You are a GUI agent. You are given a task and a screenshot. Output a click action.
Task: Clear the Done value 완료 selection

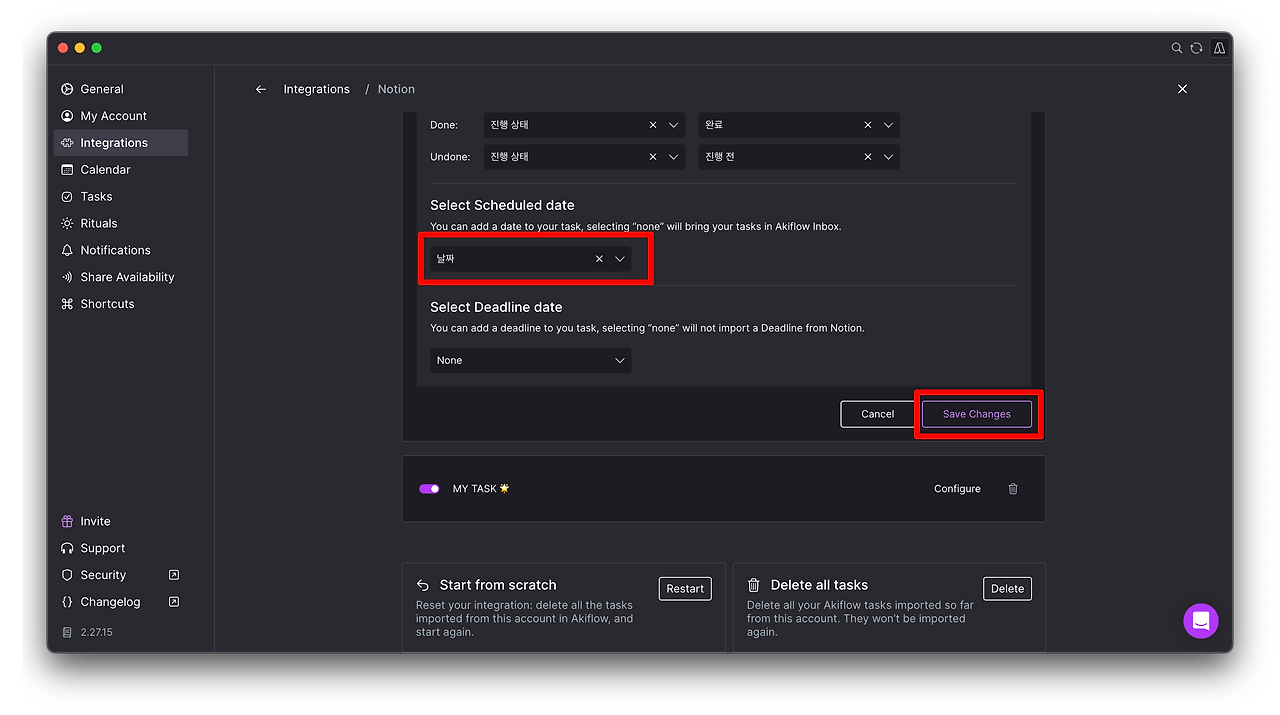coord(867,125)
